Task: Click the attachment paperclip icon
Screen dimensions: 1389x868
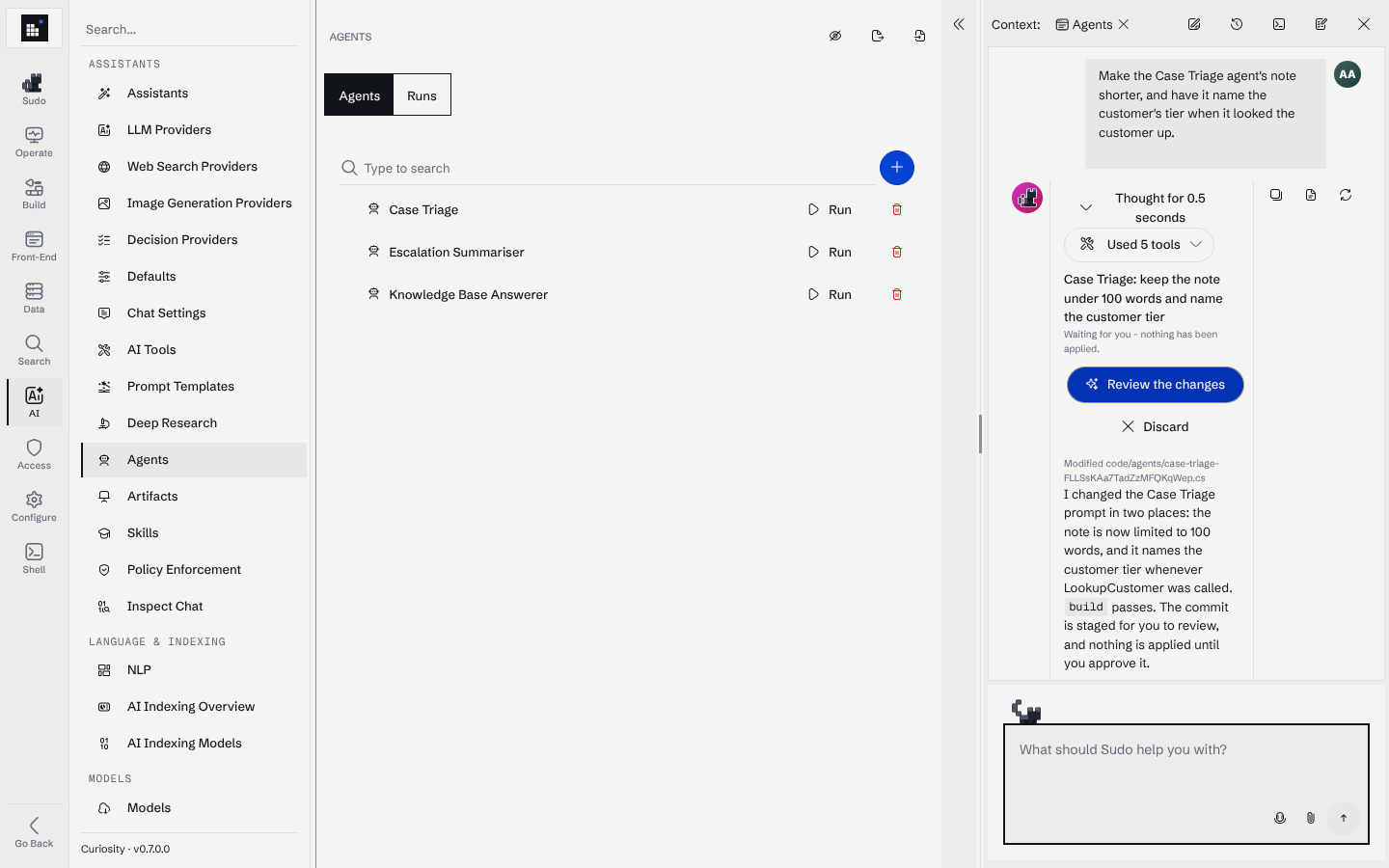Action: point(1311,818)
